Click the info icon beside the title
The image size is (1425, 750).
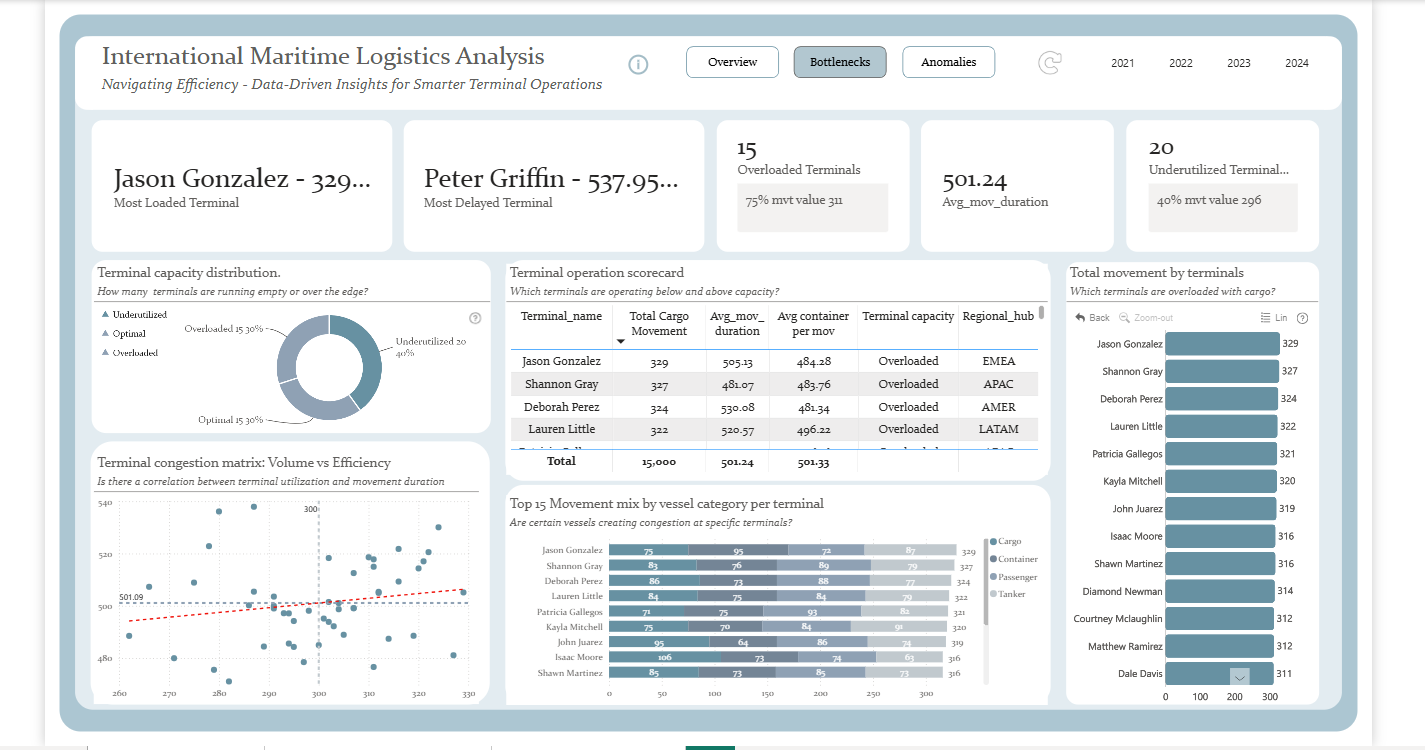638,64
